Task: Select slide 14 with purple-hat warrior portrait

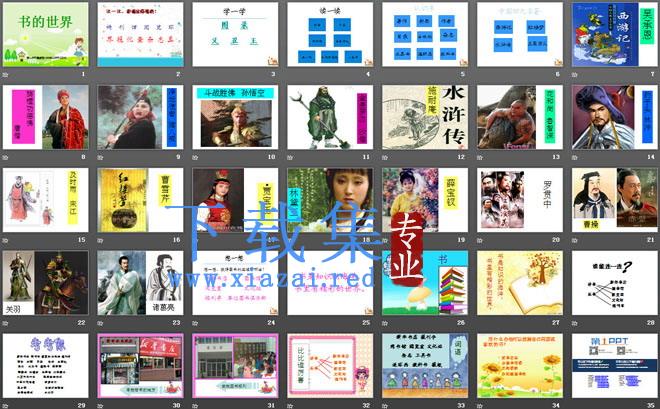Action: pyautogui.click(x=615, y=117)
